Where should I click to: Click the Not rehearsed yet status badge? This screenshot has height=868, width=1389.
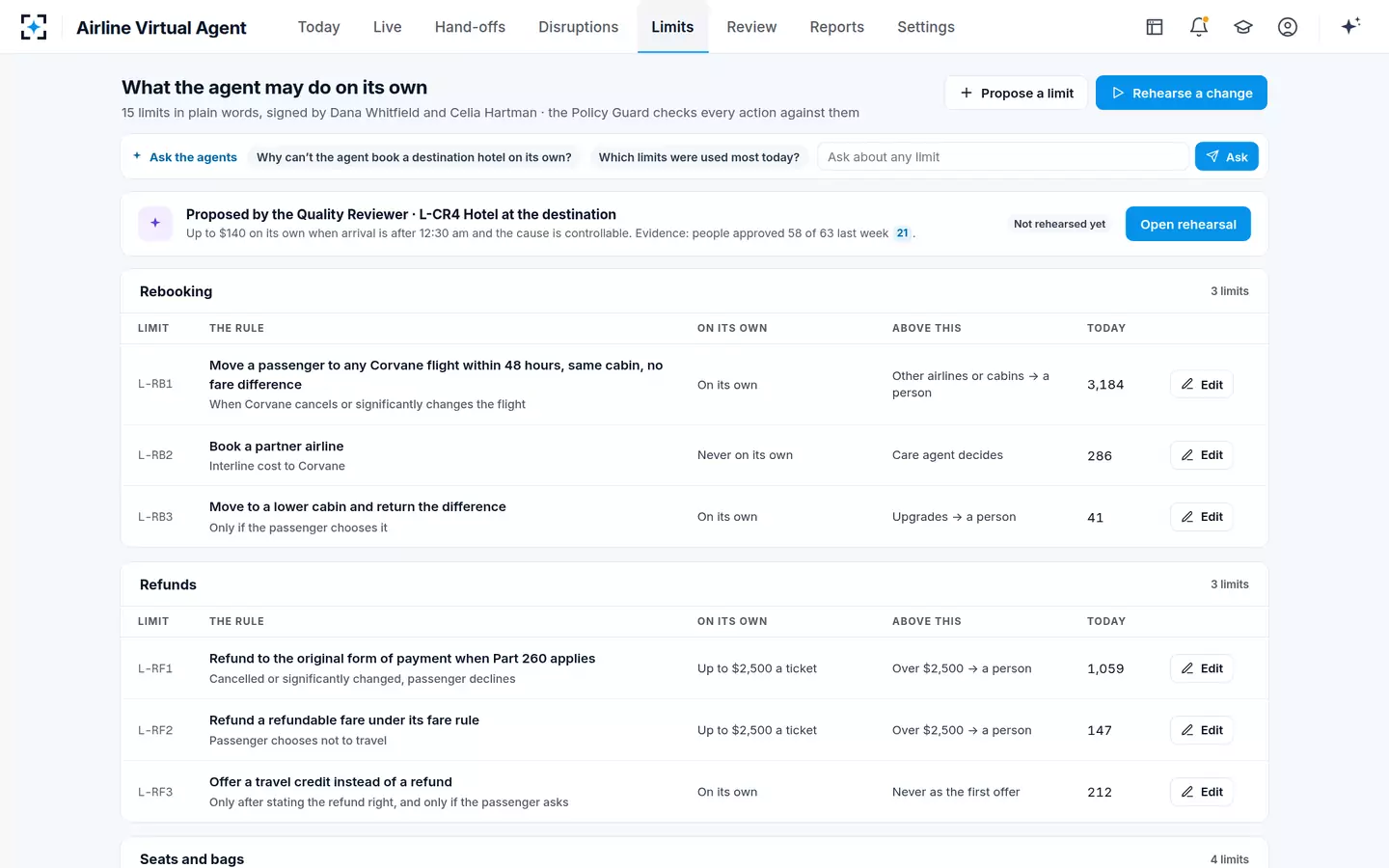click(1059, 224)
